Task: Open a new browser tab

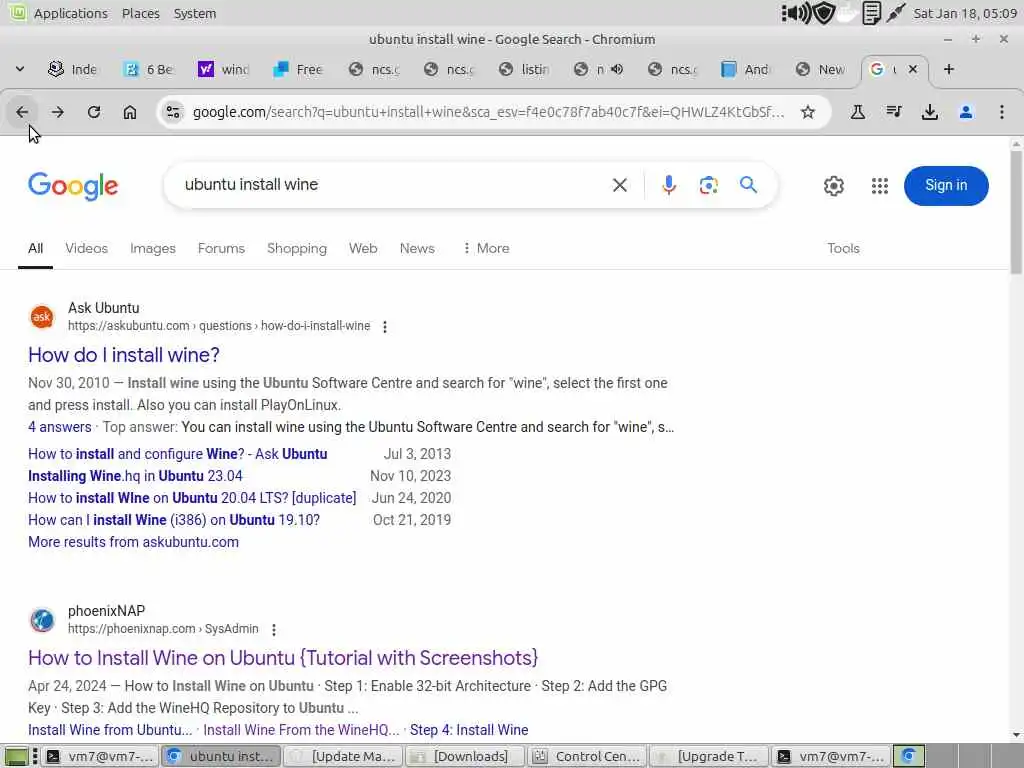Action: (949, 69)
